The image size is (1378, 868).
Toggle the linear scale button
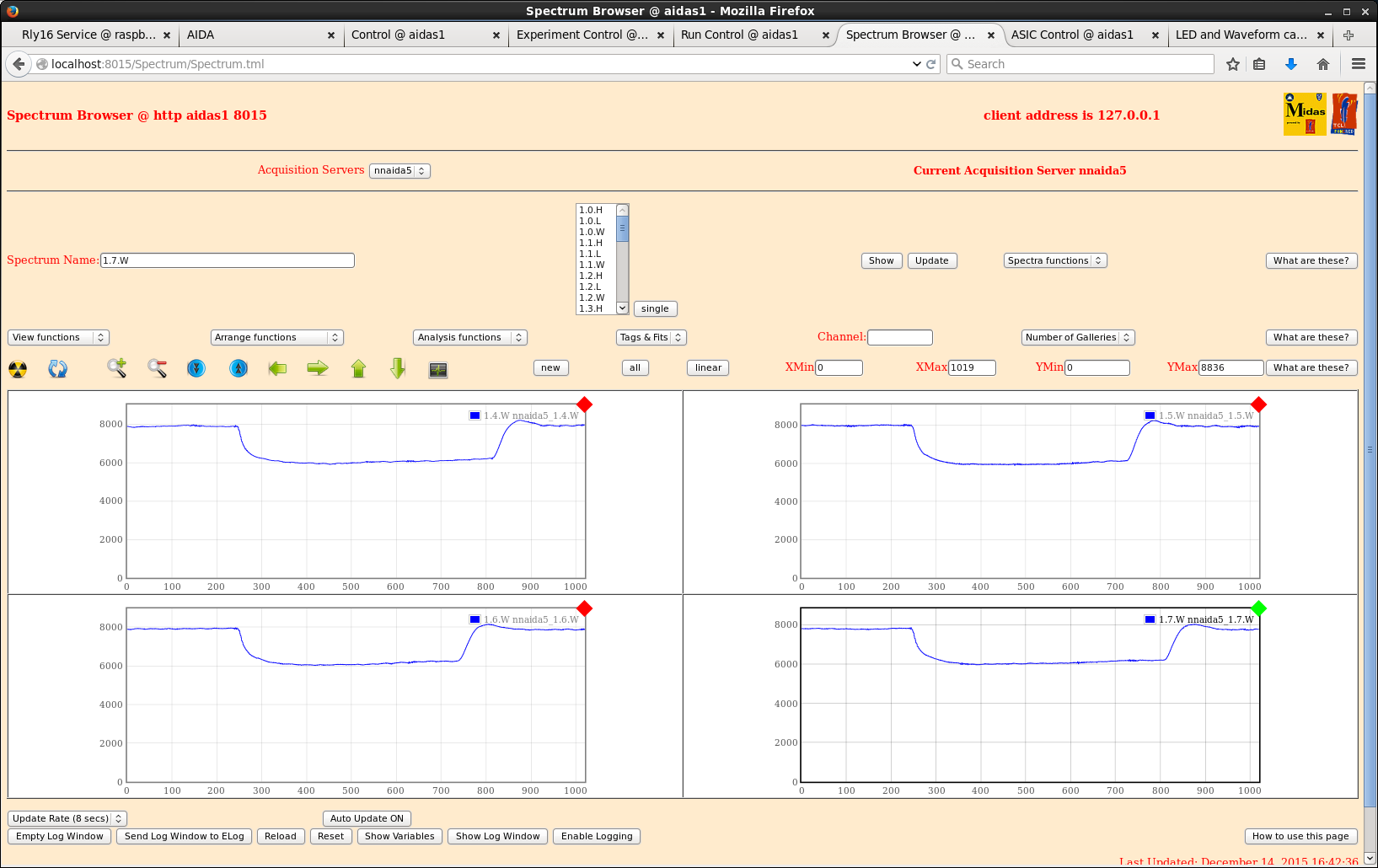pyautogui.click(x=709, y=367)
